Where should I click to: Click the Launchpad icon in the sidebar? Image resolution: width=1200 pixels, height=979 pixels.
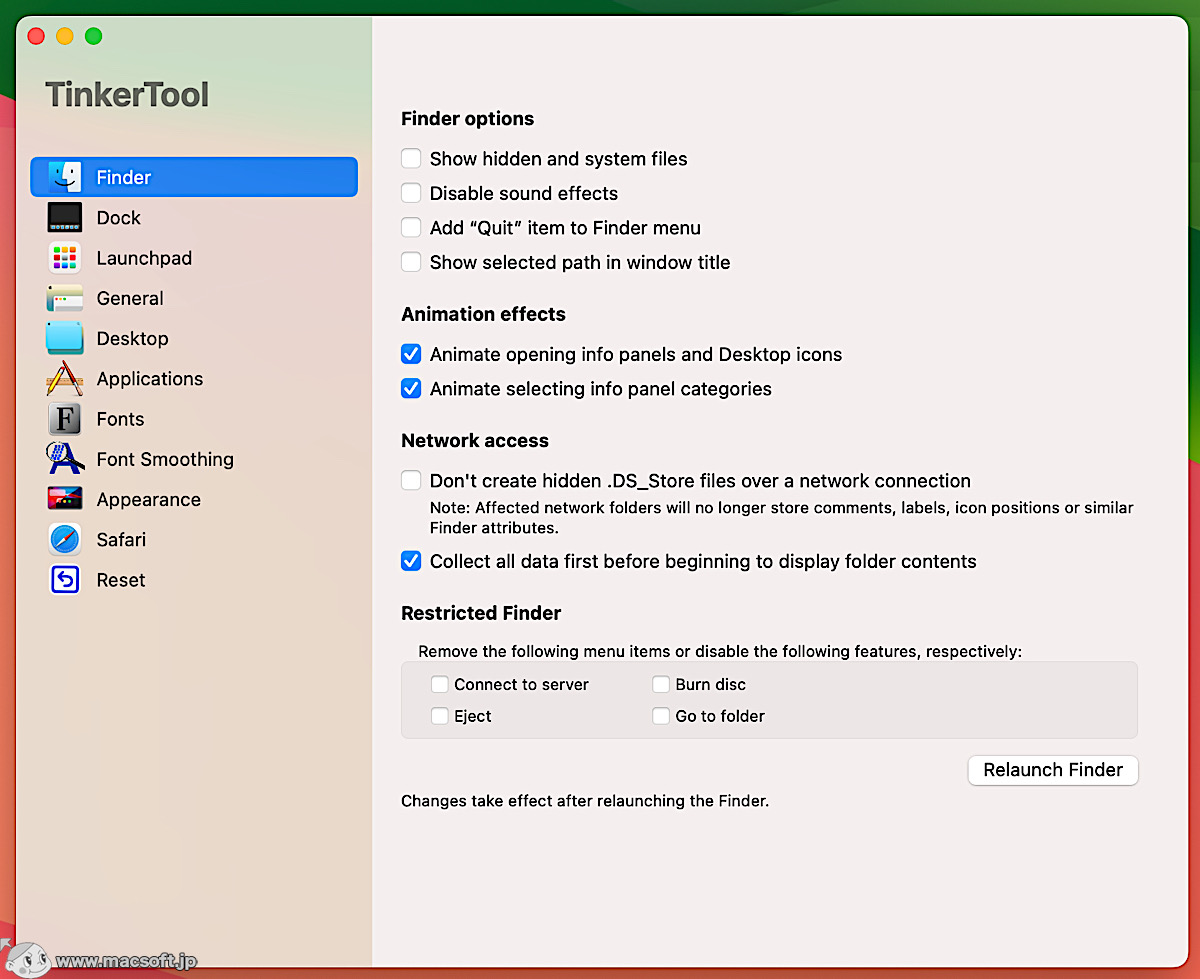64,257
